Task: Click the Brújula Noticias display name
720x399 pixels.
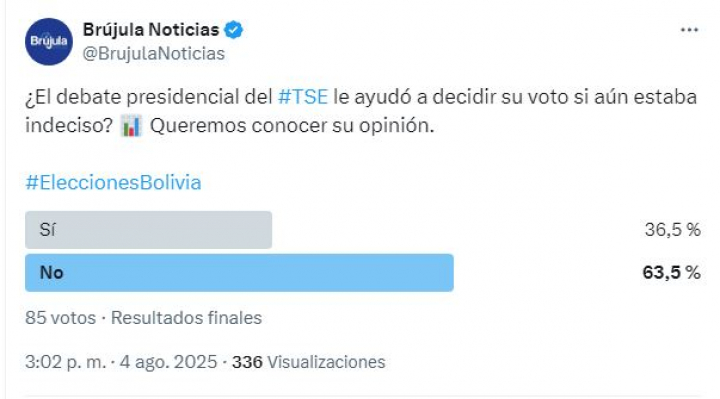Action: pyautogui.click(x=151, y=30)
